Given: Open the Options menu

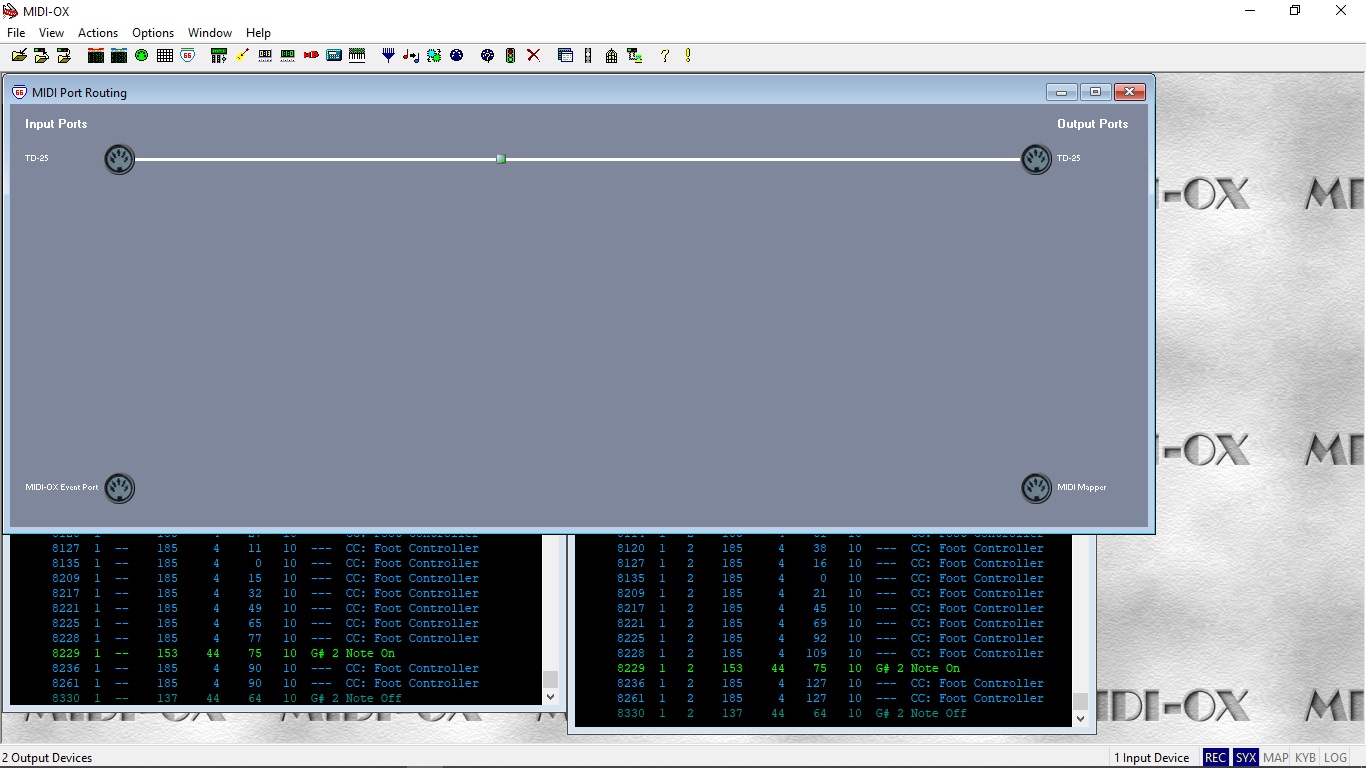Looking at the screenshot, I should pos(153,33).
